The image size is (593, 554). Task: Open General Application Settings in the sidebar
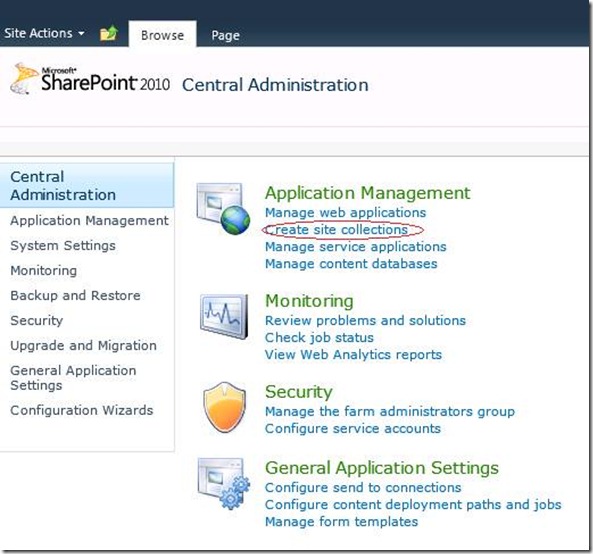click(x=73, y=378)
